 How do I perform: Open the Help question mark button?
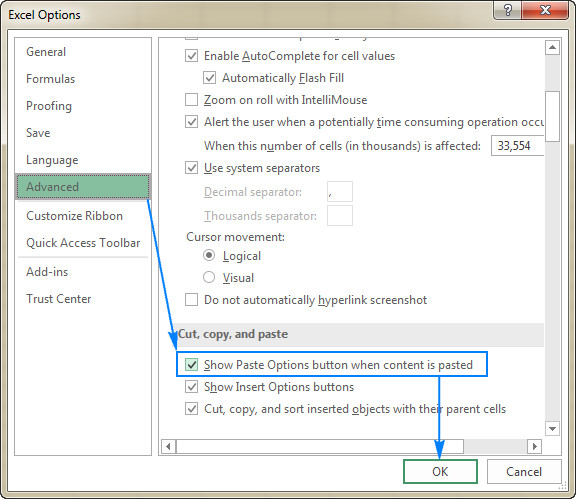[x=507, y=10]
